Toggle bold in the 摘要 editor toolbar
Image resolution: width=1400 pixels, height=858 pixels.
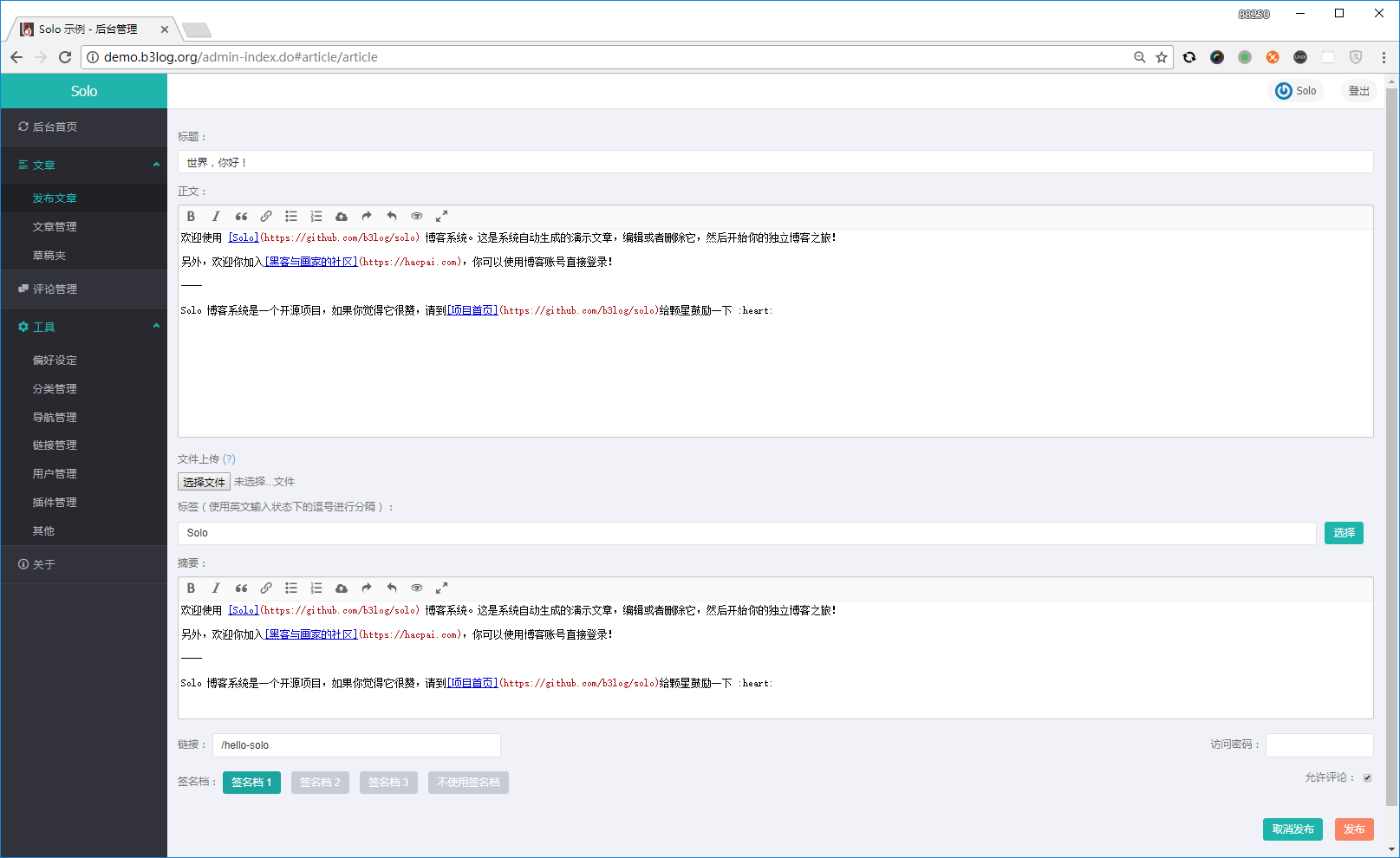pyautogui.click(x=191, y=588)
